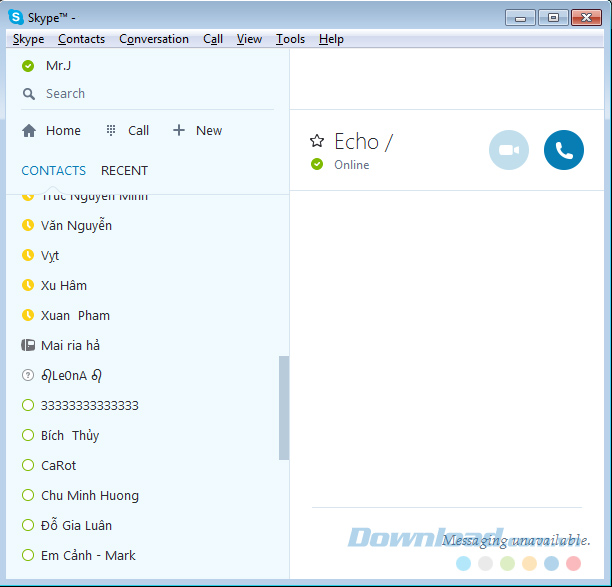Click the blue voice call button
Image resolution: width=612 pixels, height=587 pixels.
pyautogui.click(x=563, y=150)
